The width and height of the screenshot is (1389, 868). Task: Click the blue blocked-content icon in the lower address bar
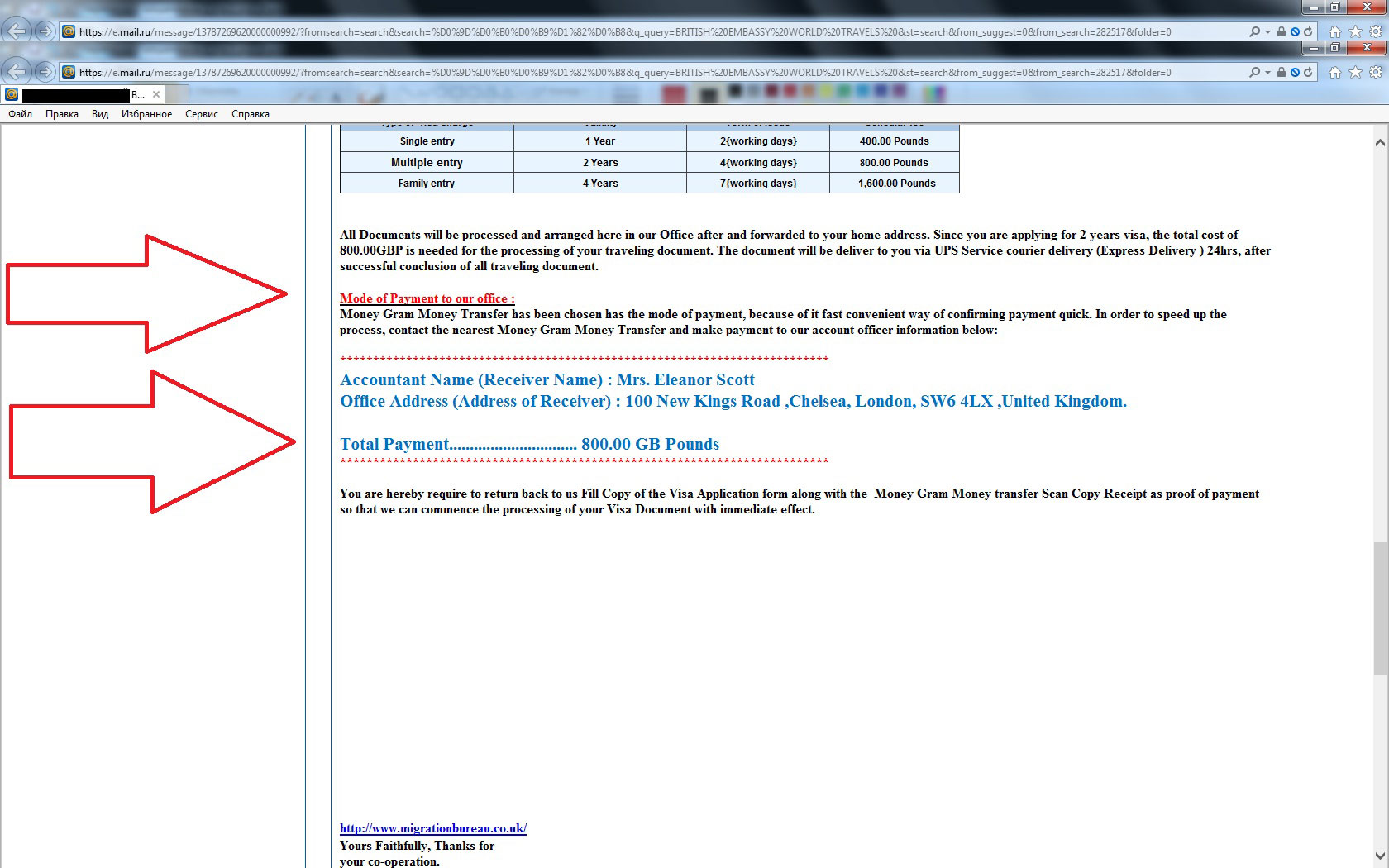click(1295, 73)
